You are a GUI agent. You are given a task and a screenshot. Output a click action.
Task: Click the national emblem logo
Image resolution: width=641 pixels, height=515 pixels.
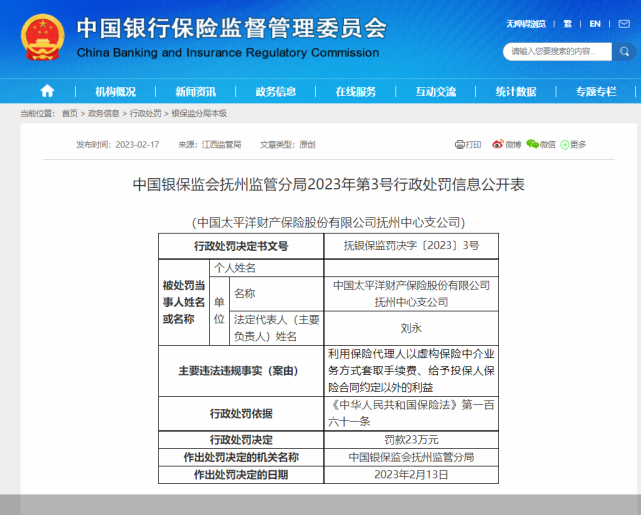[x=41, y=39]
